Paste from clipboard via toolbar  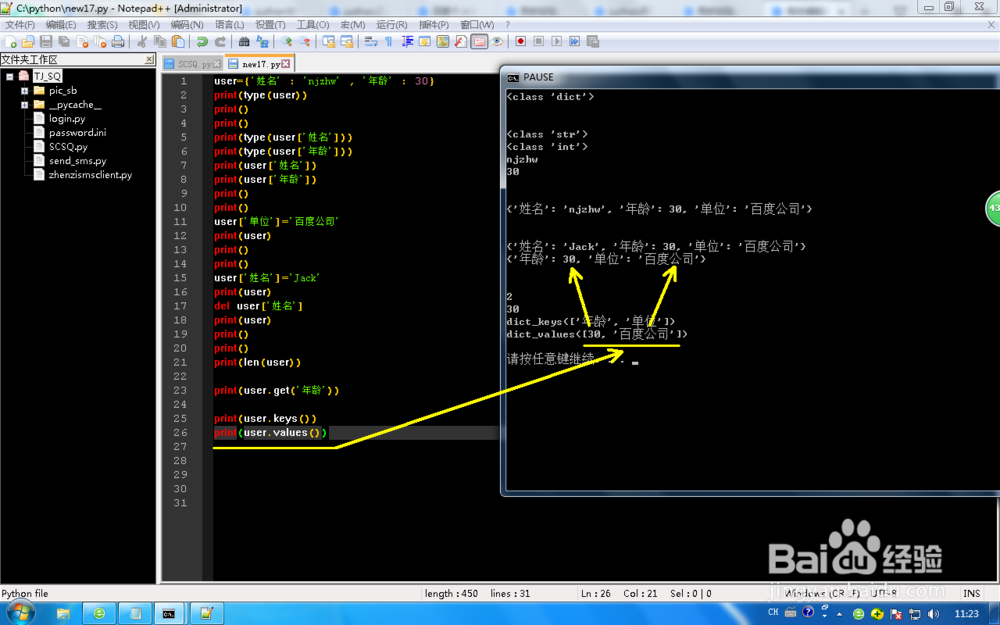(177, 41)
